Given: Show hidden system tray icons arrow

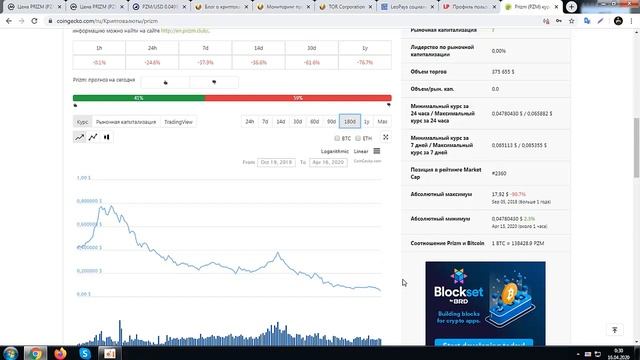Looking at the screenshot, I should [x=578, y=354].
